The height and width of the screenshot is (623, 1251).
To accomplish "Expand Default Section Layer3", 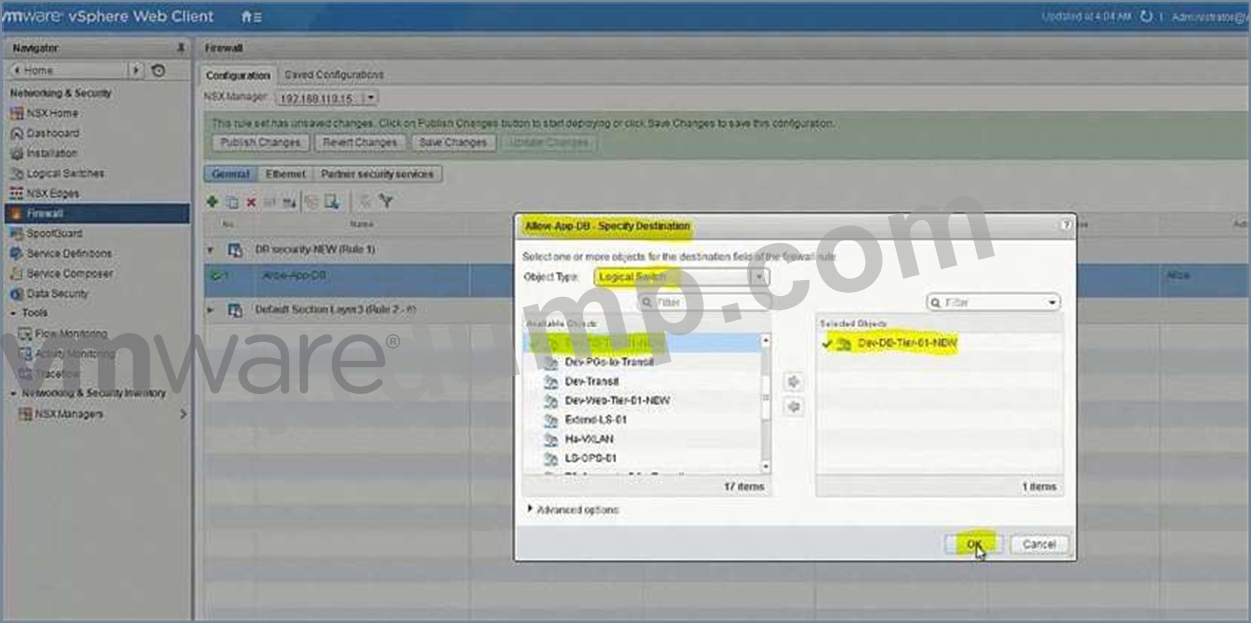I will point(211,310).
